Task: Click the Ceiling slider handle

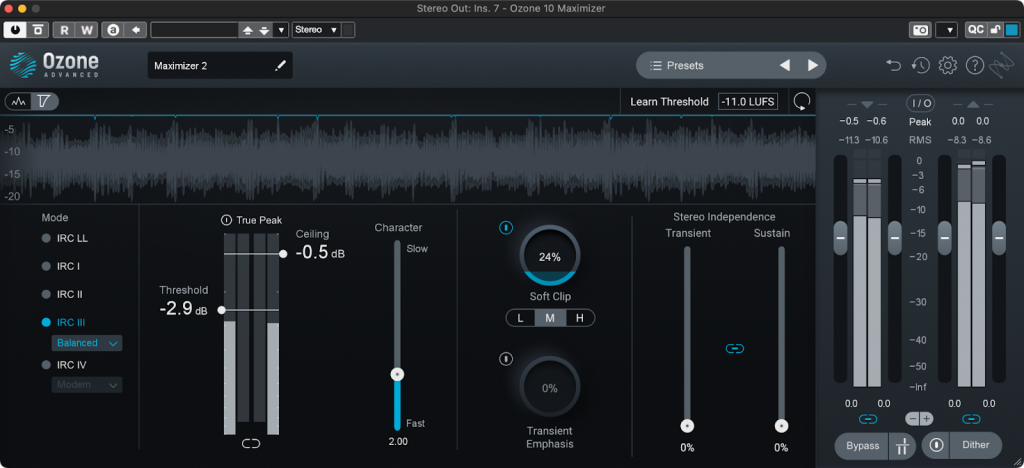Action: coord(283,254)
